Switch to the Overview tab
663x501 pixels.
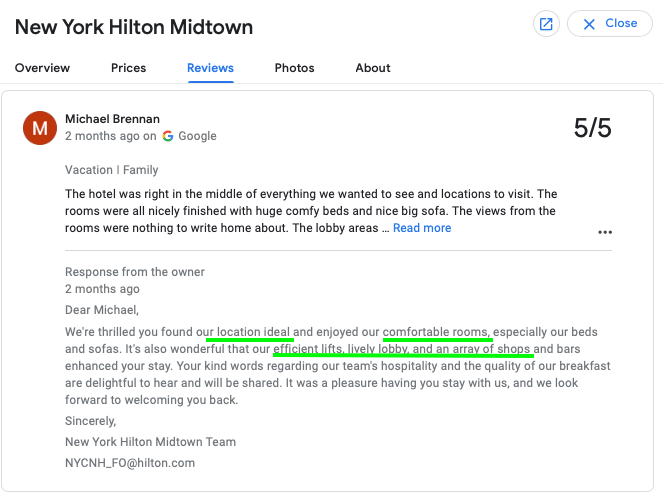pyautogui.click(x=42, y=68)
